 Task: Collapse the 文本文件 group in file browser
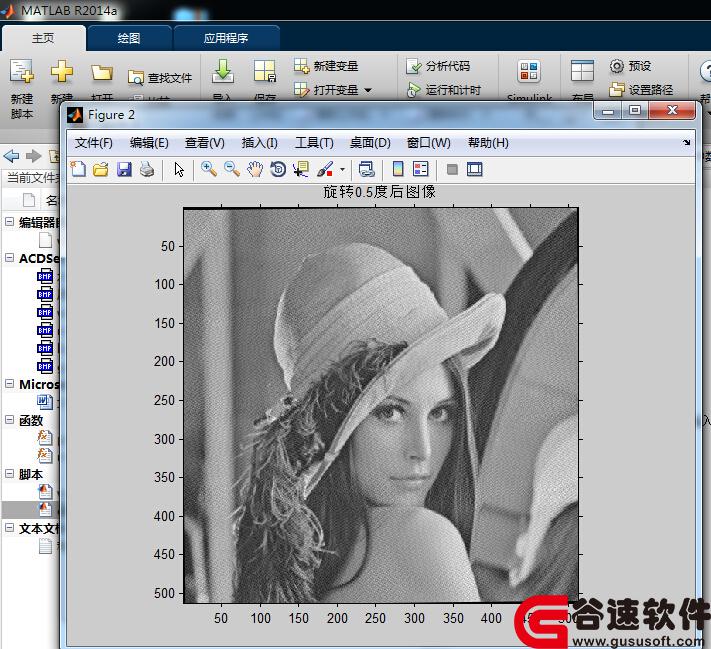click(x=9, y=527)
